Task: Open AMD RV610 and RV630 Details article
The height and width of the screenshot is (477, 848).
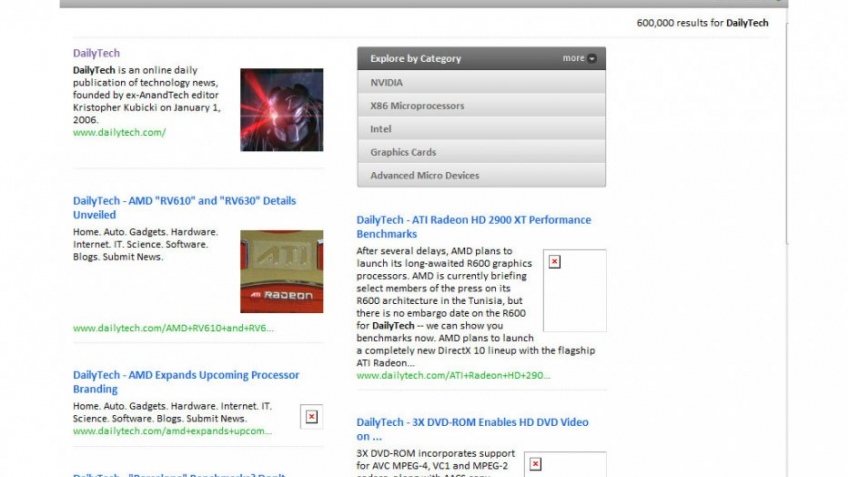Action: point(184,208)
